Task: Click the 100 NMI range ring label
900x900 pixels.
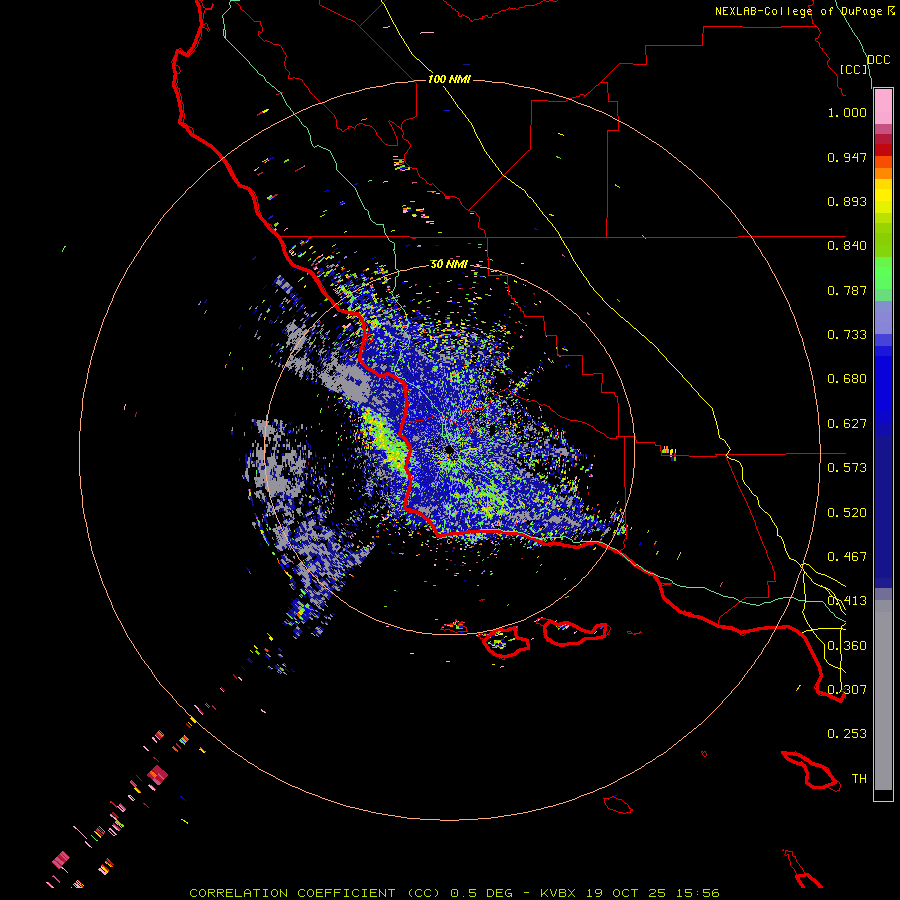Action: click(449, 79)
